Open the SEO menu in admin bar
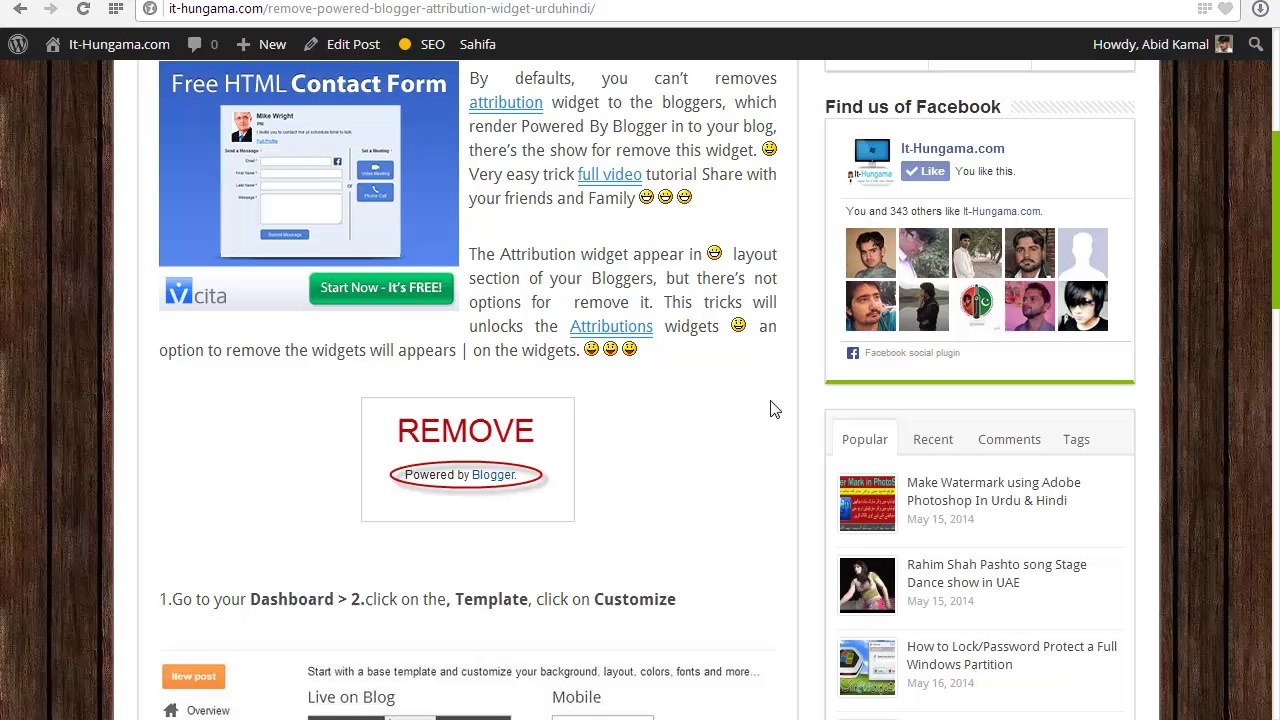The height and width of the screenshot is (720, 1280). pos(421,44)
